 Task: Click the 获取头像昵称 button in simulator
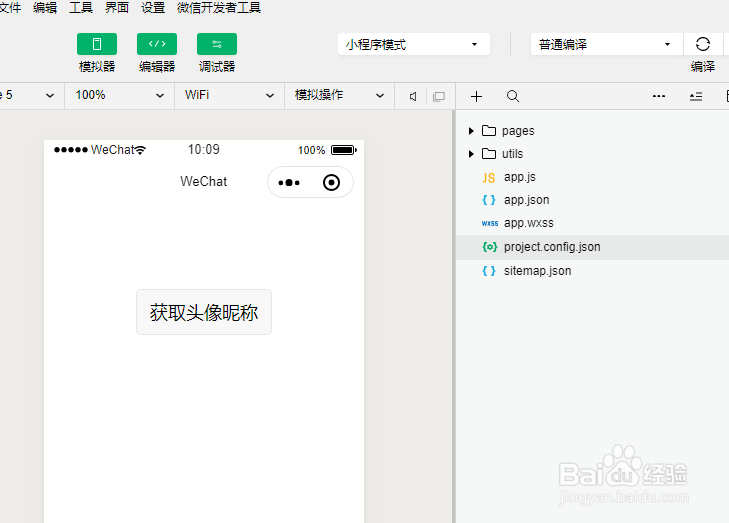click(x=204, y=312)
